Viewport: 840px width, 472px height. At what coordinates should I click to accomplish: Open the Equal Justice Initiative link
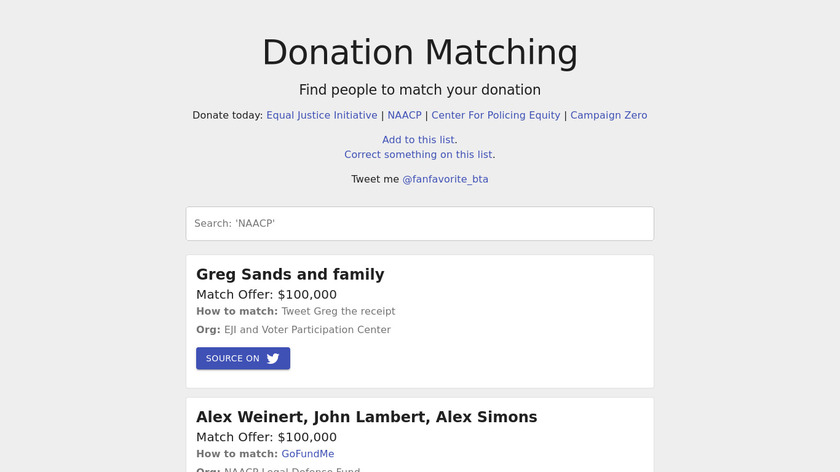tap(322, 115)
